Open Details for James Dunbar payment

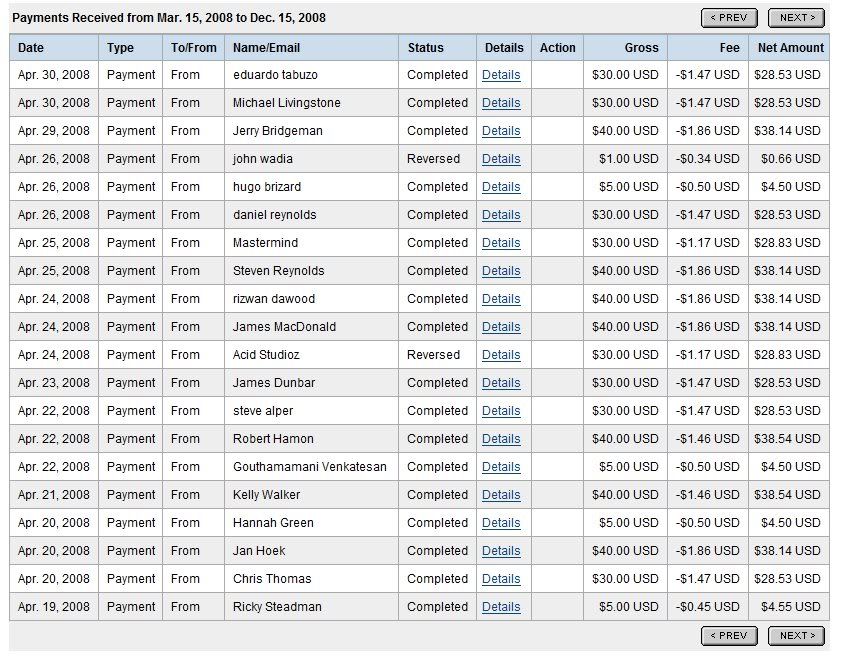coord(501,383)
